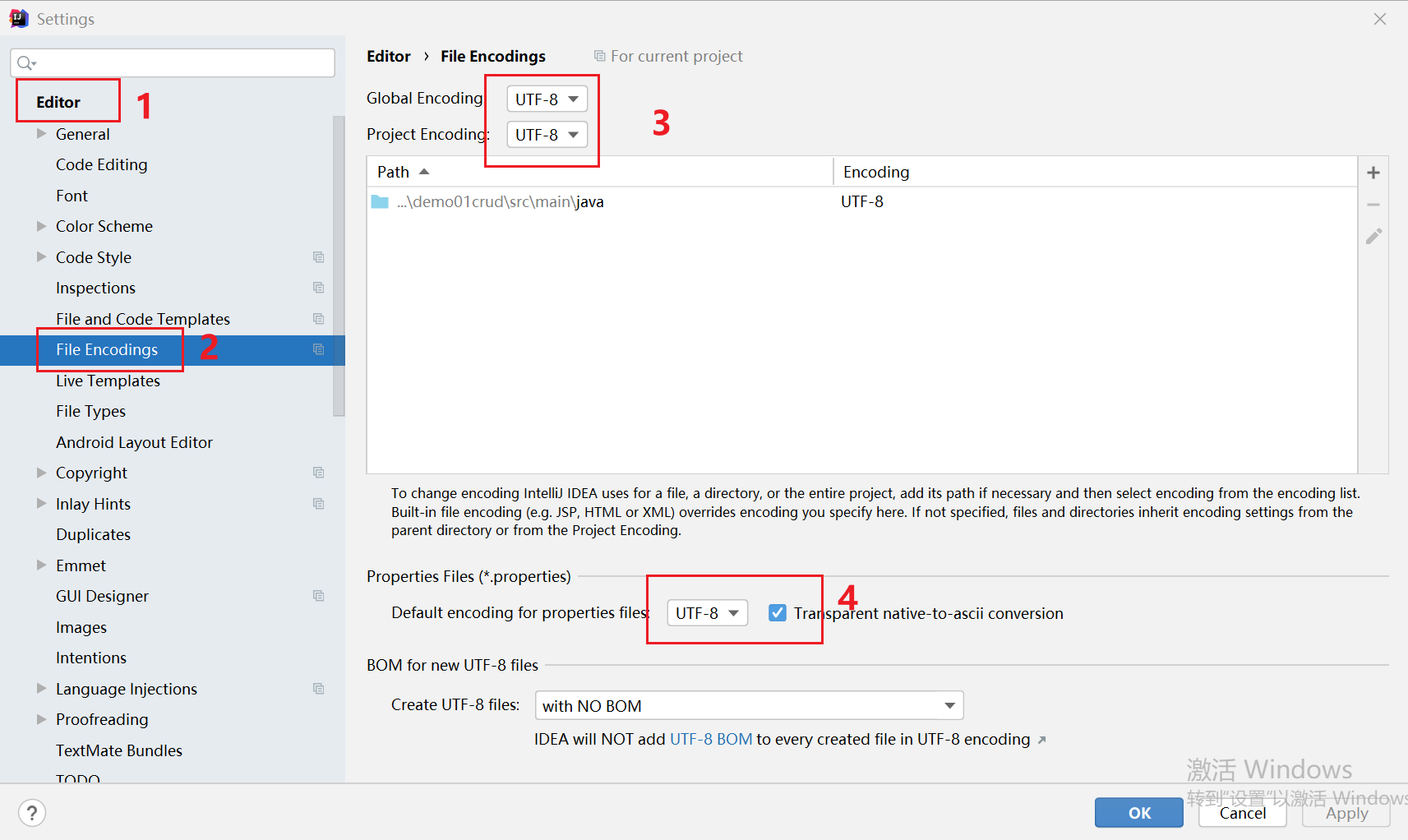
Task: Select Code Editing settings page
Action: [x=102, y=164]
